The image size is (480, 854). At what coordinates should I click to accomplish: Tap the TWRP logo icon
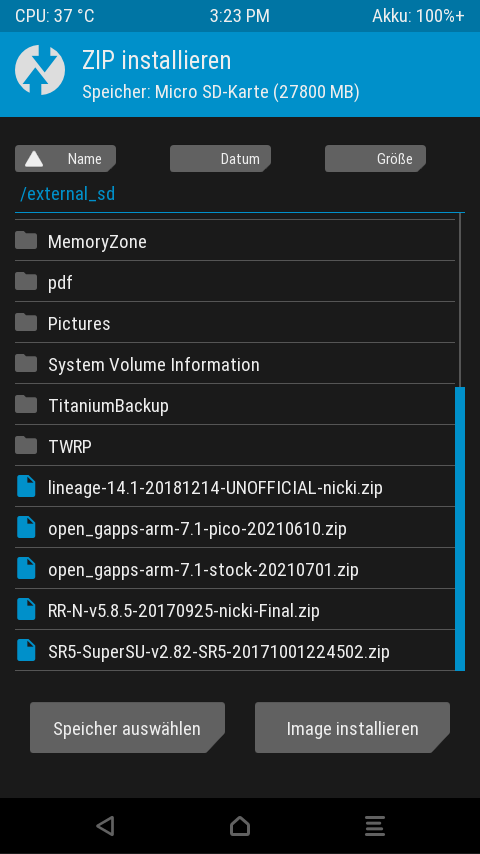40,70
